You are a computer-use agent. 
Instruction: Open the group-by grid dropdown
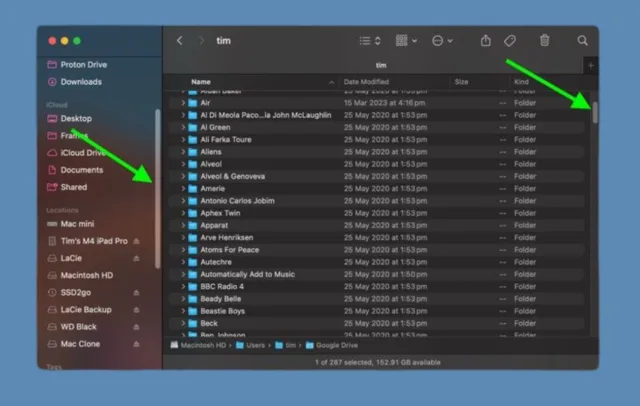point(406,41)
